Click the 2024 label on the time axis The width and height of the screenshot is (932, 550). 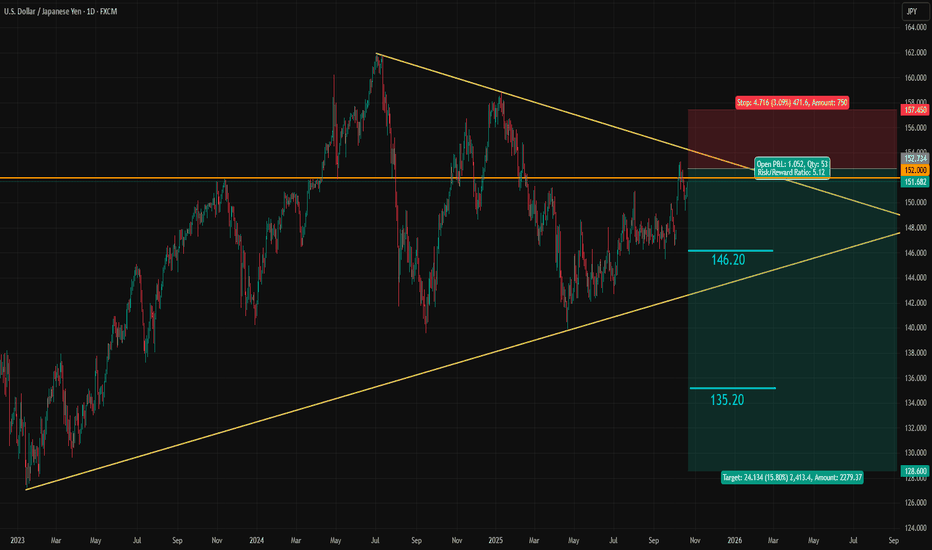(256, 540)
